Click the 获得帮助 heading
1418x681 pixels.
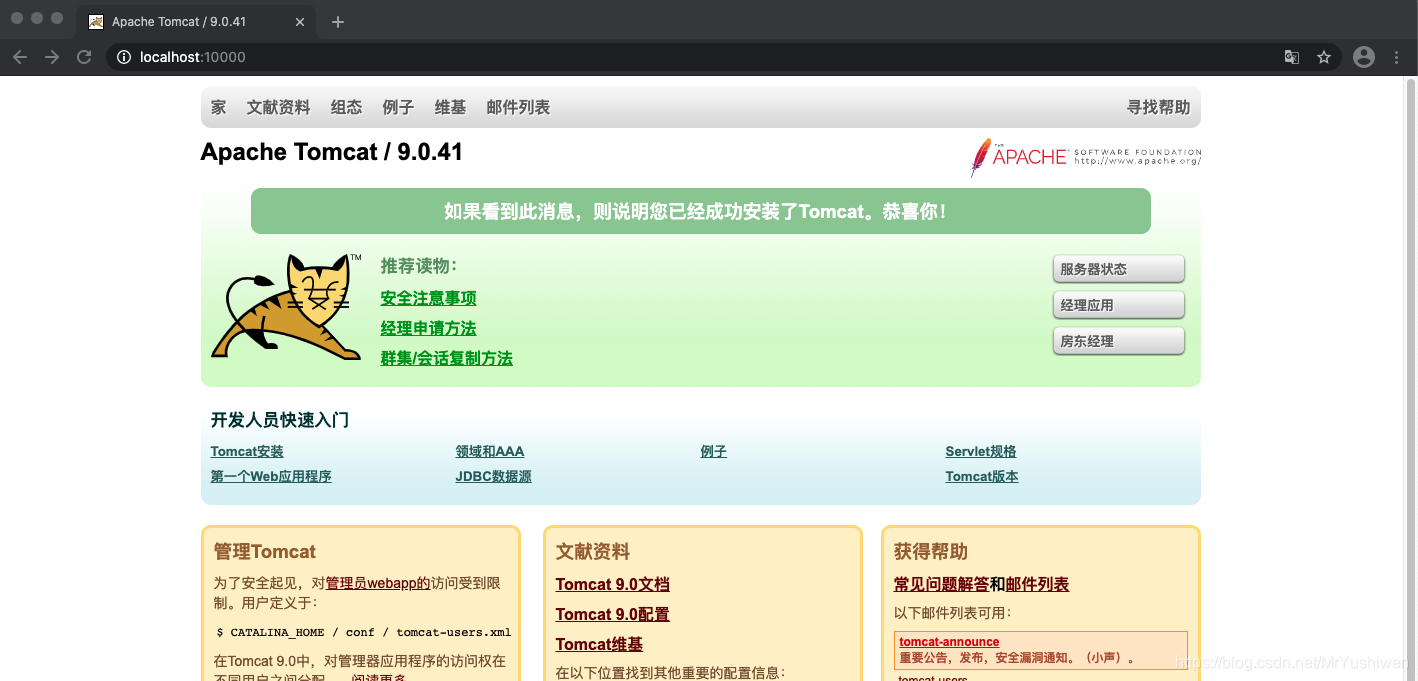[x=930, y=551]
